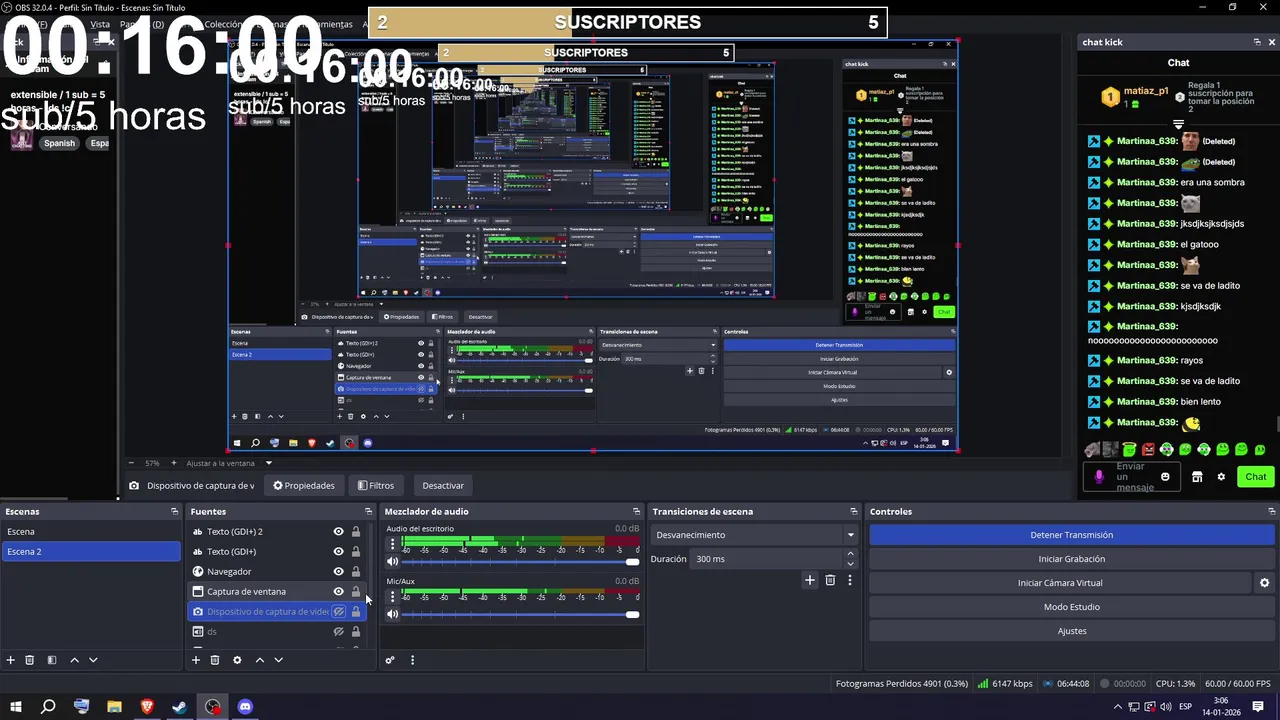Hide the Navegador source
The width and height of the screenshot is (1280, 720).
point(338,572)
